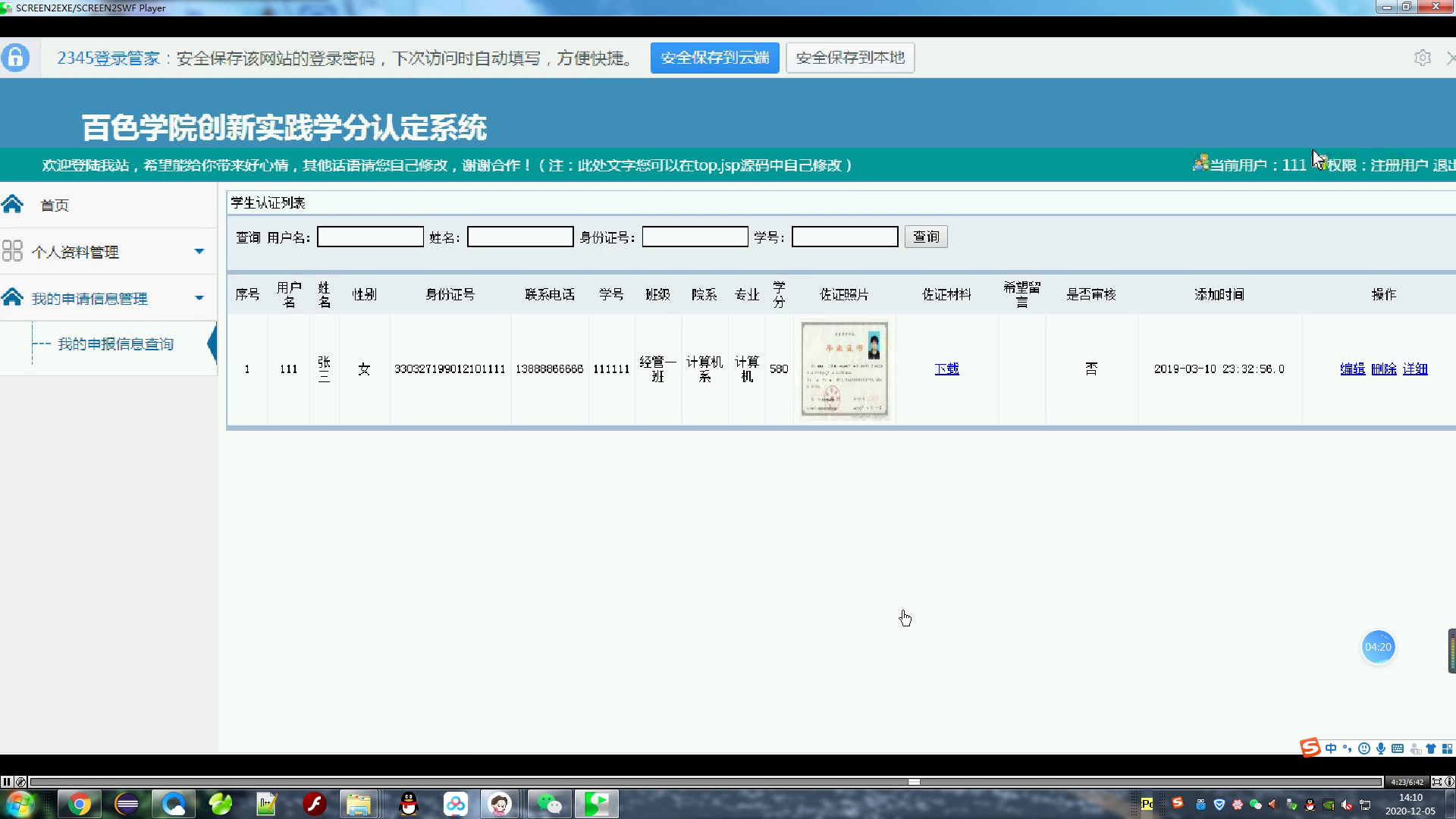
Task: Click 删除 link for record 111
Action: point(1383,369)
